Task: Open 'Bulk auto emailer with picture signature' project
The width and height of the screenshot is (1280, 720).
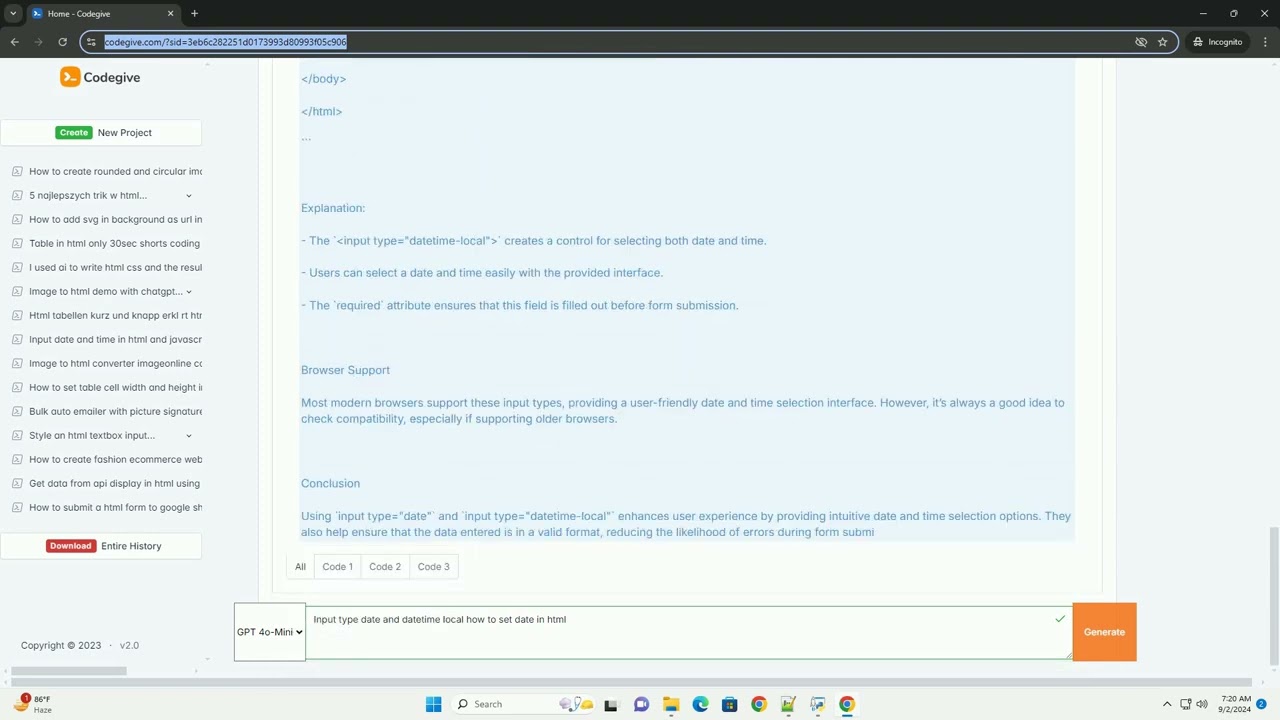Action: click(115, 411)
